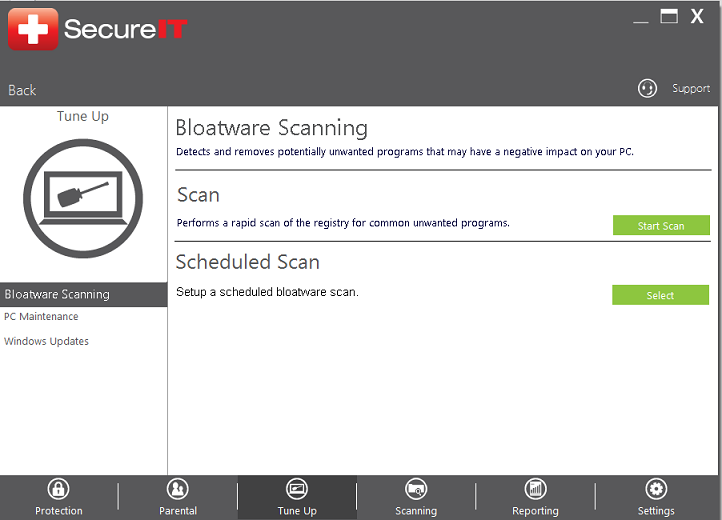Screen dimensions: 722x520
Task: Click Select to set up scheduled scan
Action: click(660, 295)
